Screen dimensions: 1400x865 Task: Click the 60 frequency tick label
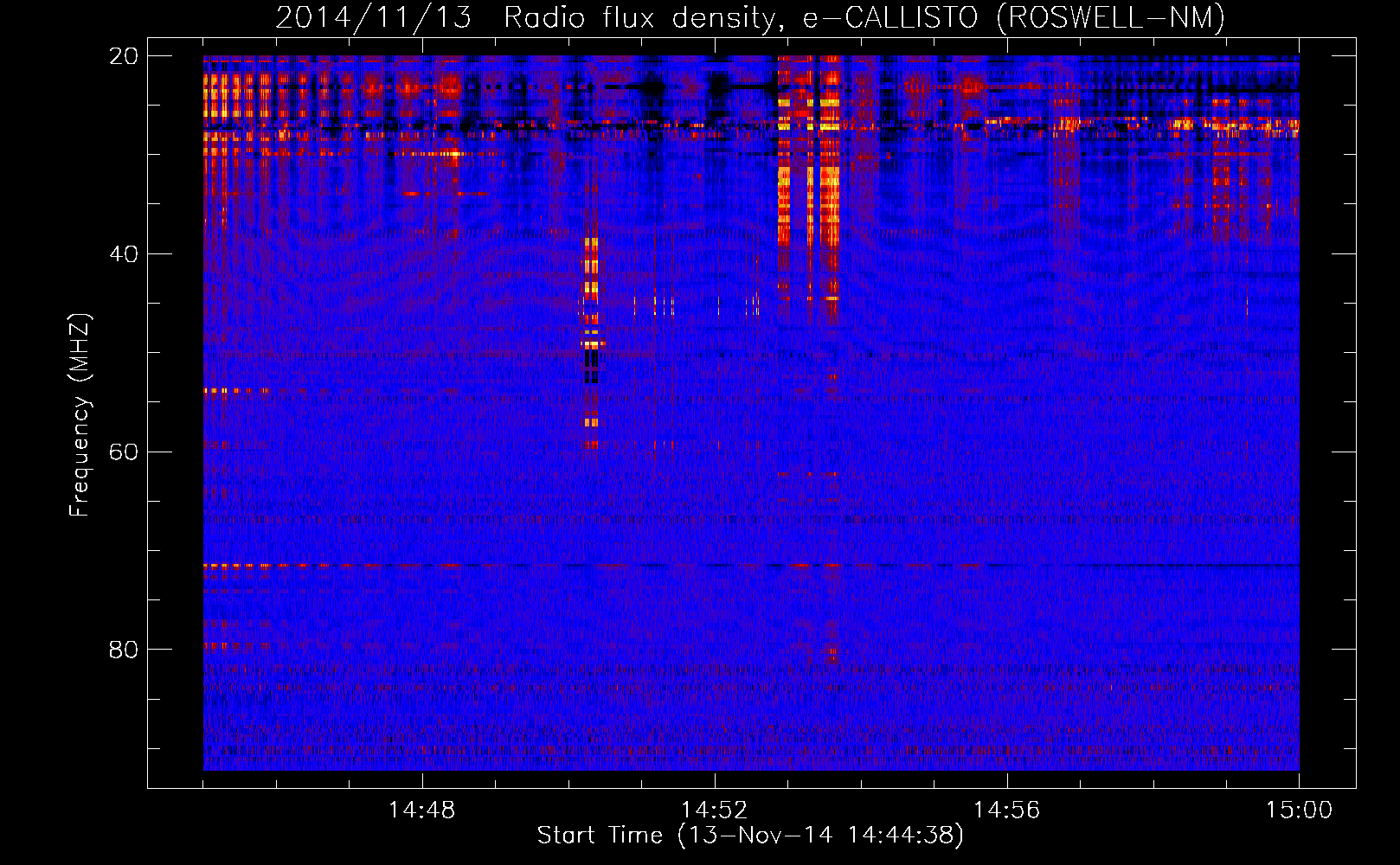(x=124, y=452)
